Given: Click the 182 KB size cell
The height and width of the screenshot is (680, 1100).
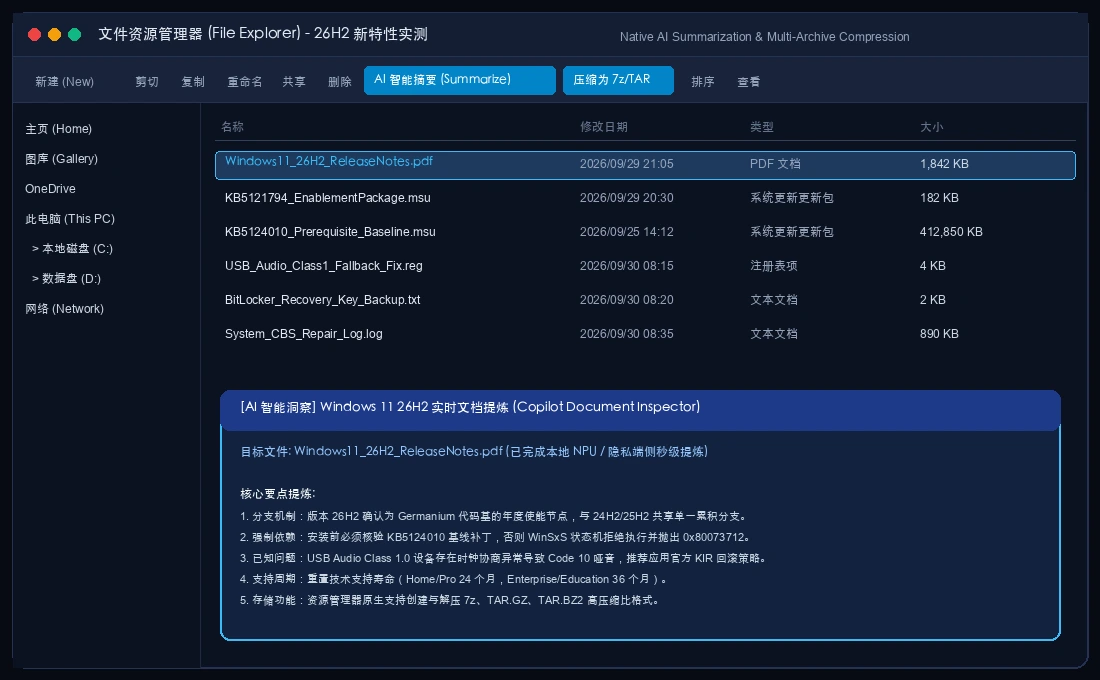Looking at the screenshot, I should coord(939,198).
